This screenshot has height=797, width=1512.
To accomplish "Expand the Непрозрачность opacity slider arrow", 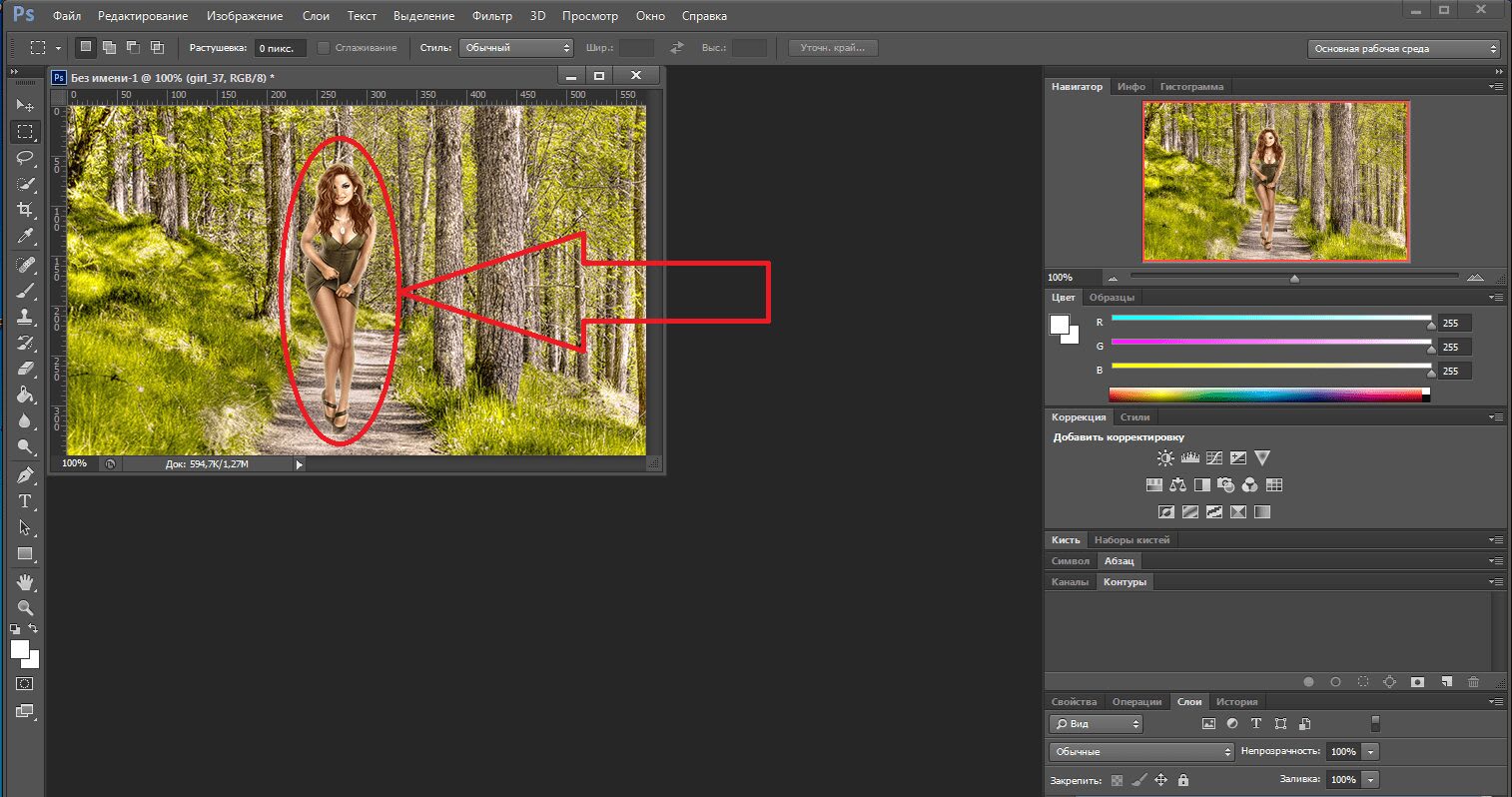I will point(1372,752).
